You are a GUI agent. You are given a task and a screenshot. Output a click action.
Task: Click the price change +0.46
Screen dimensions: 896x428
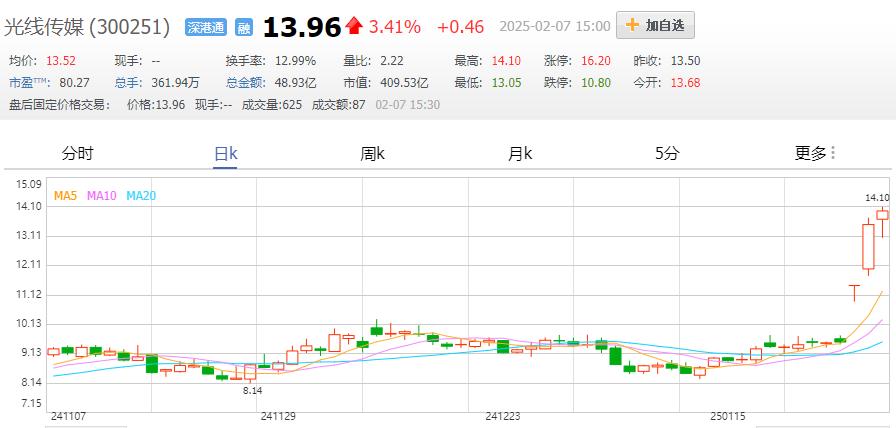(460, 26)
